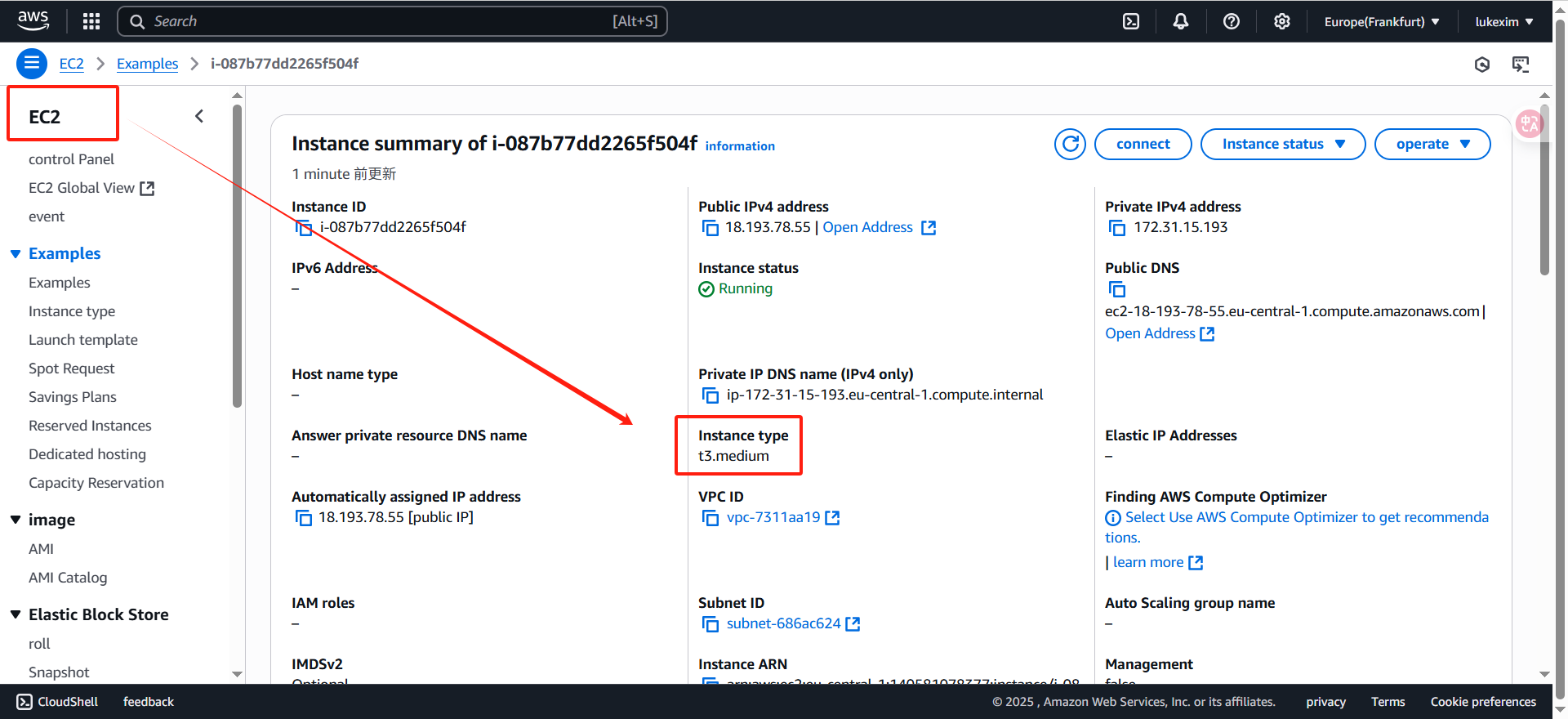Click external link icon beside subnet-686ac624
The height and width of the screenshot is (719, 1568).
point(853,624)
